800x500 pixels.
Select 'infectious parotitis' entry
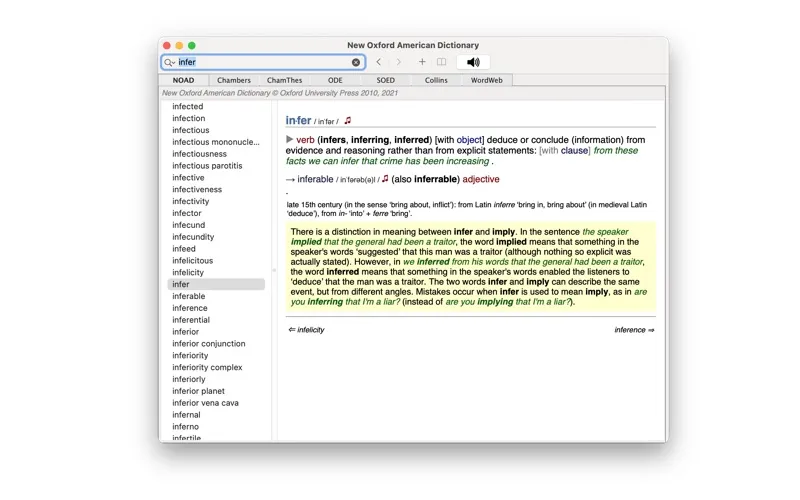pyautogui.click(x=207, y=165)
